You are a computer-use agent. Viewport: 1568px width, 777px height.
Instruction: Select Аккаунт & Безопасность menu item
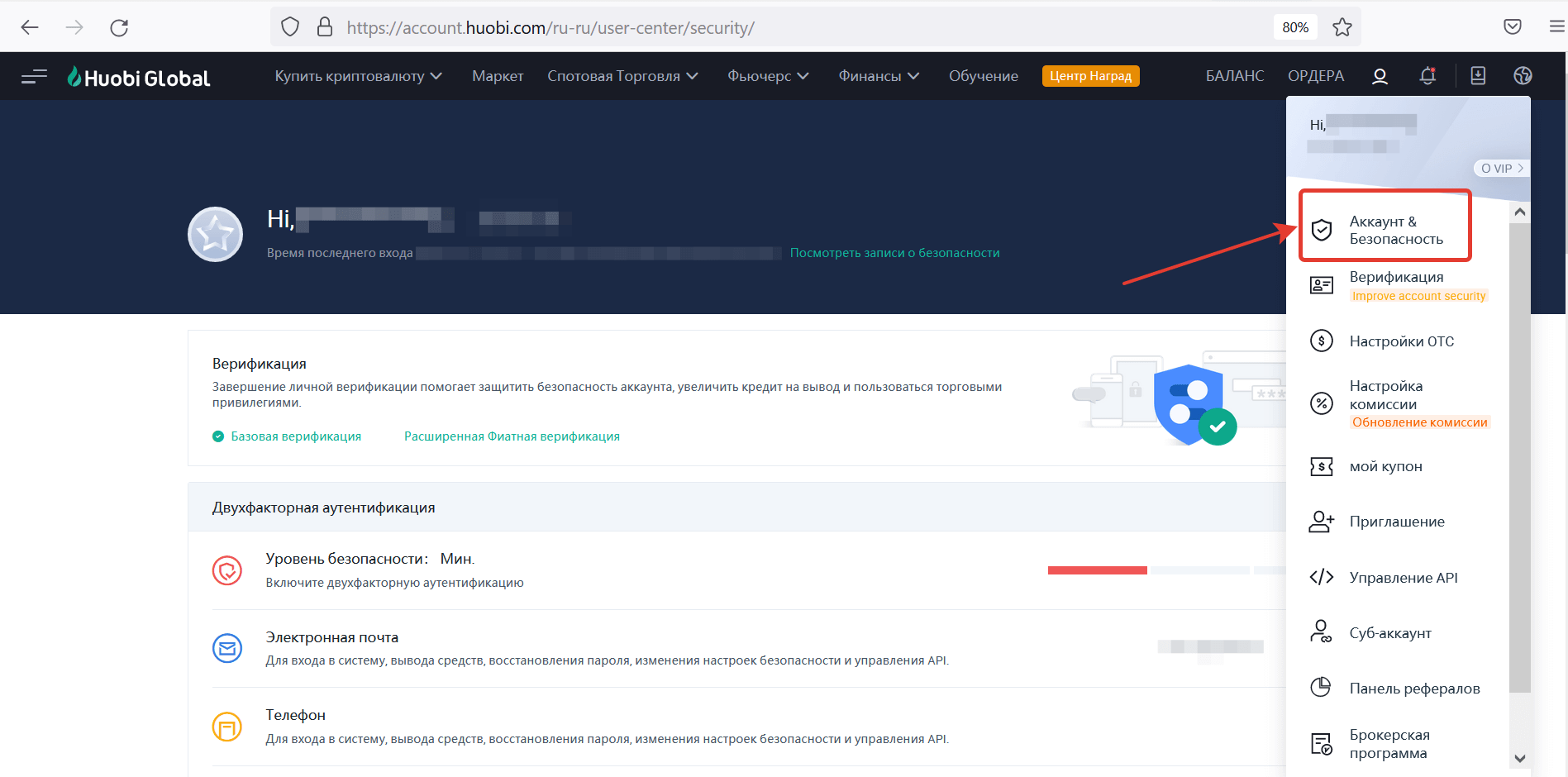(1395, 231)
